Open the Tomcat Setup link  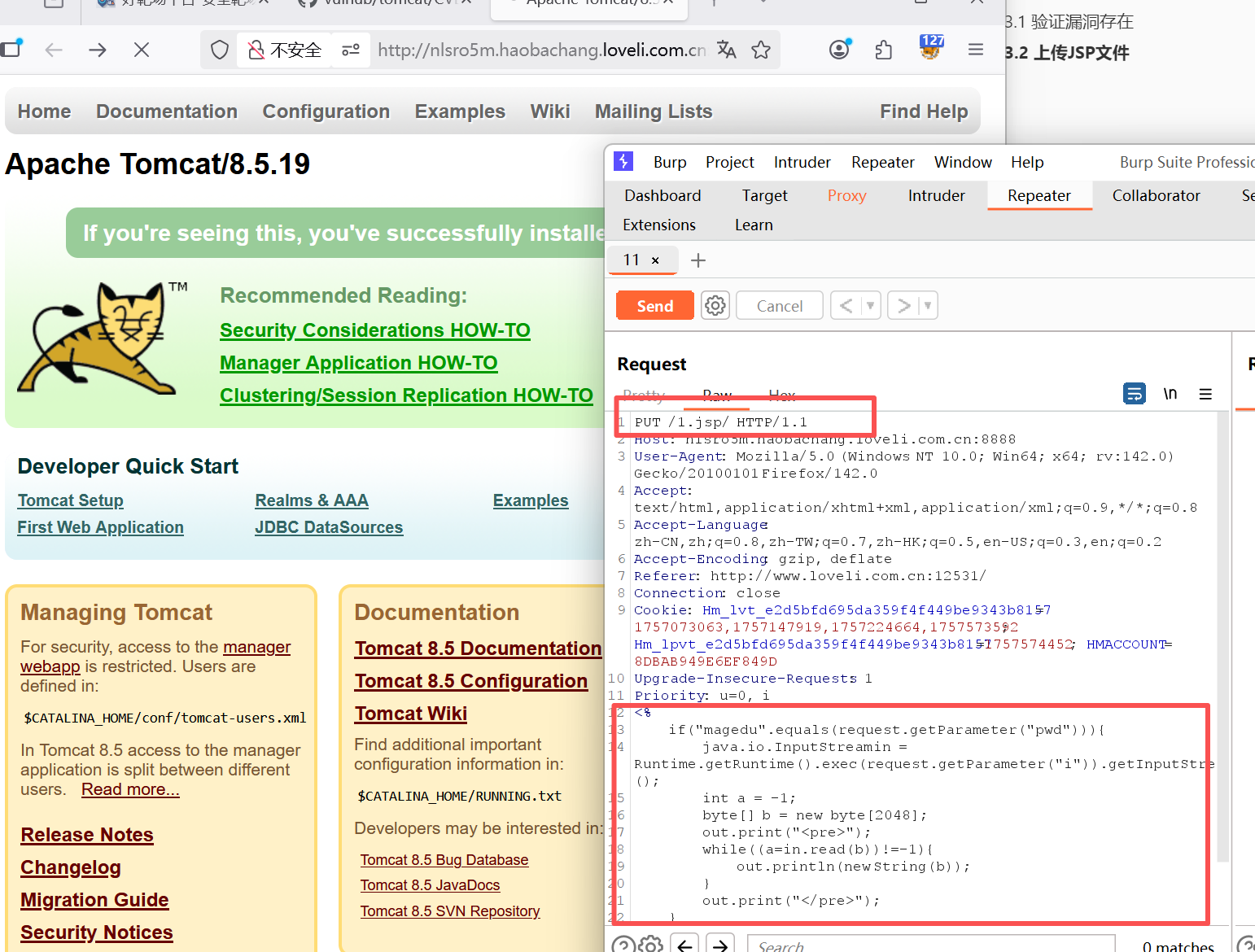coord(71,500)
